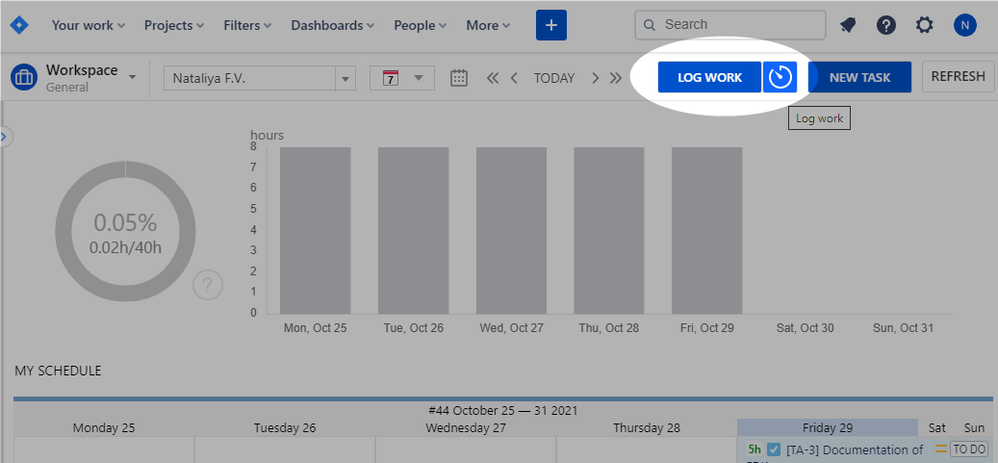This screenshot has height=463, width=998.
Task: Open the Dashboards menu
Action: click(x=333, y=25)
